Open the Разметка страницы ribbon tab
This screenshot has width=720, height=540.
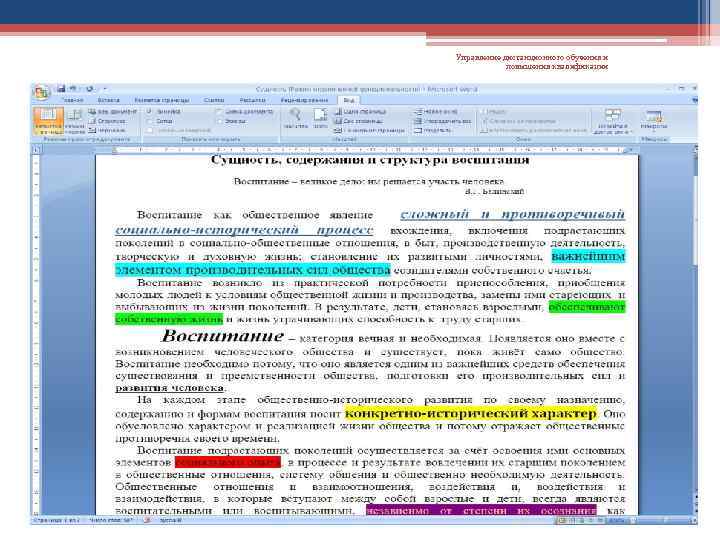[x=162, y=100]
